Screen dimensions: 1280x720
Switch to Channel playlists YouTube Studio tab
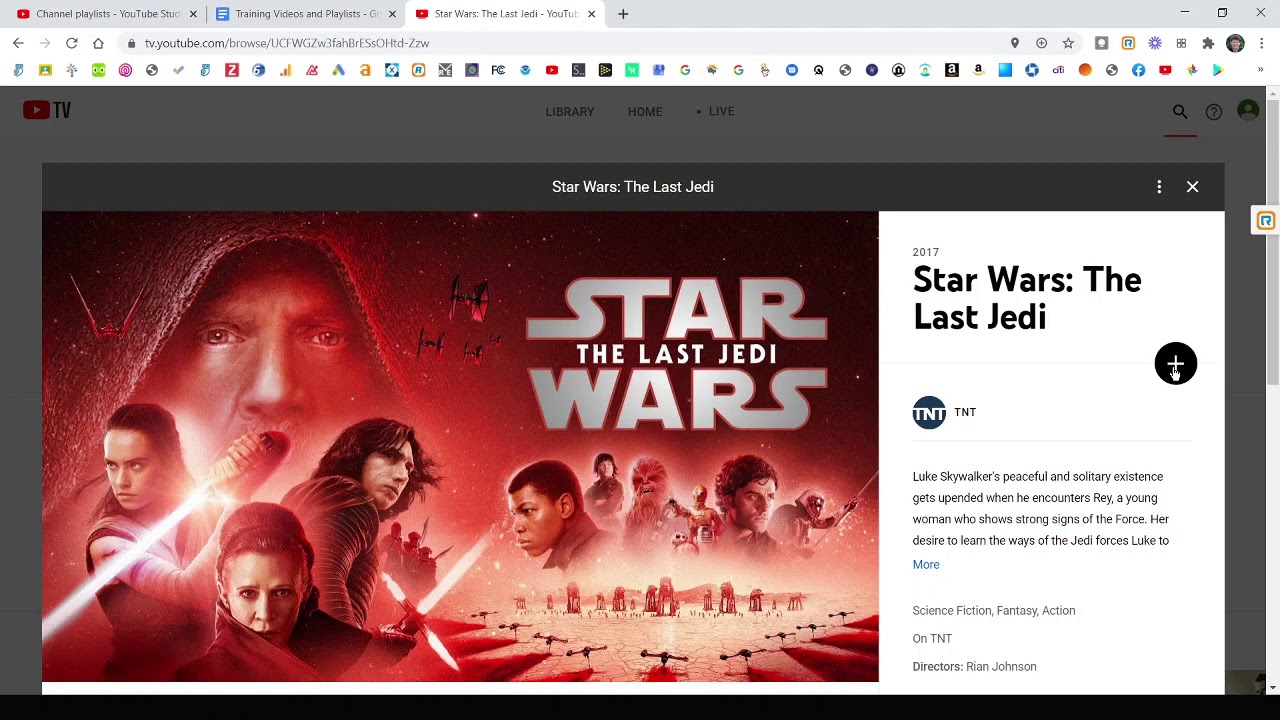(x=108, y=14)
